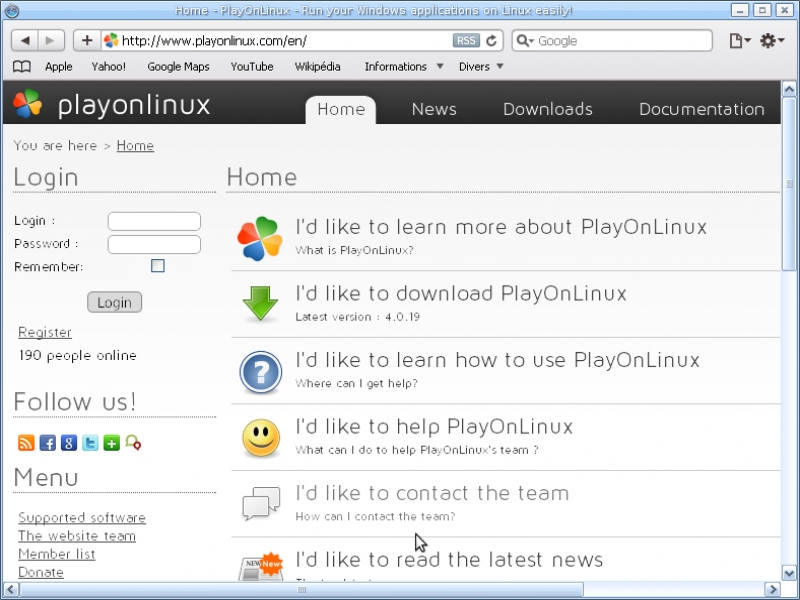The height and width of the screenshot is (600, 800).
Task: Click the yellow smiley face icon
Action: coord(260,438)
